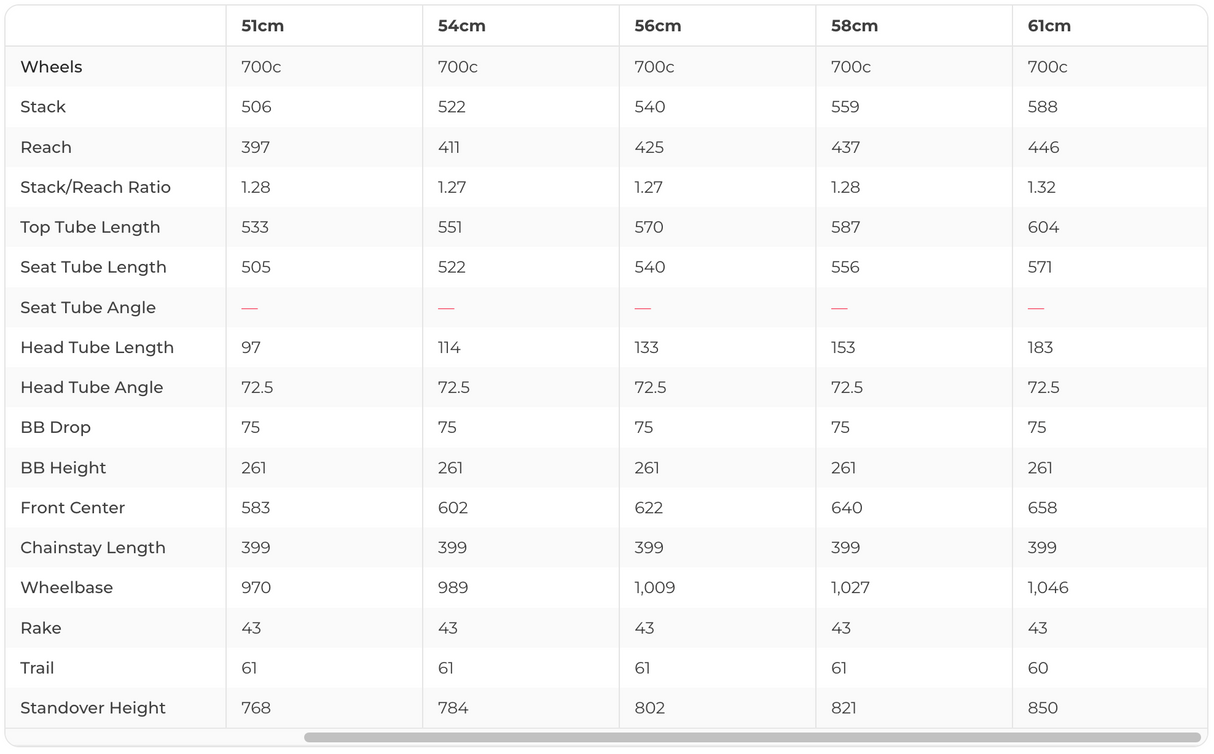Click the BB Drop row label
The height and width of the screenshot is (754, 1214).
click(x=55, y=427)
